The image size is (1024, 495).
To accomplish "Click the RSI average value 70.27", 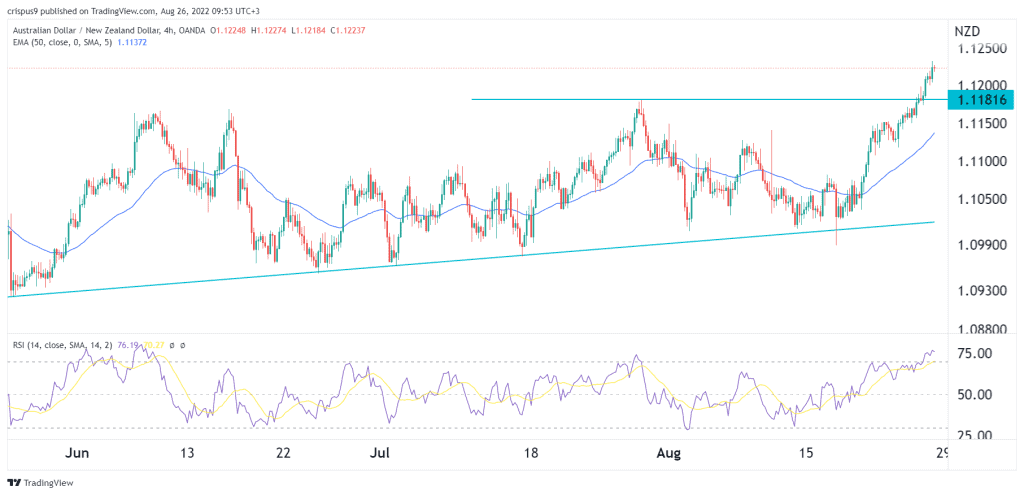I will click(x=152, y=344).
